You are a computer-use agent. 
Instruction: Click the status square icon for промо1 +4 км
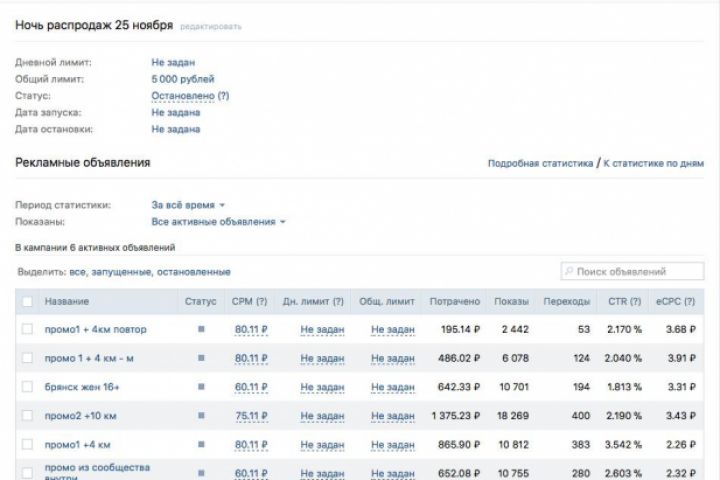click(201, 444)
